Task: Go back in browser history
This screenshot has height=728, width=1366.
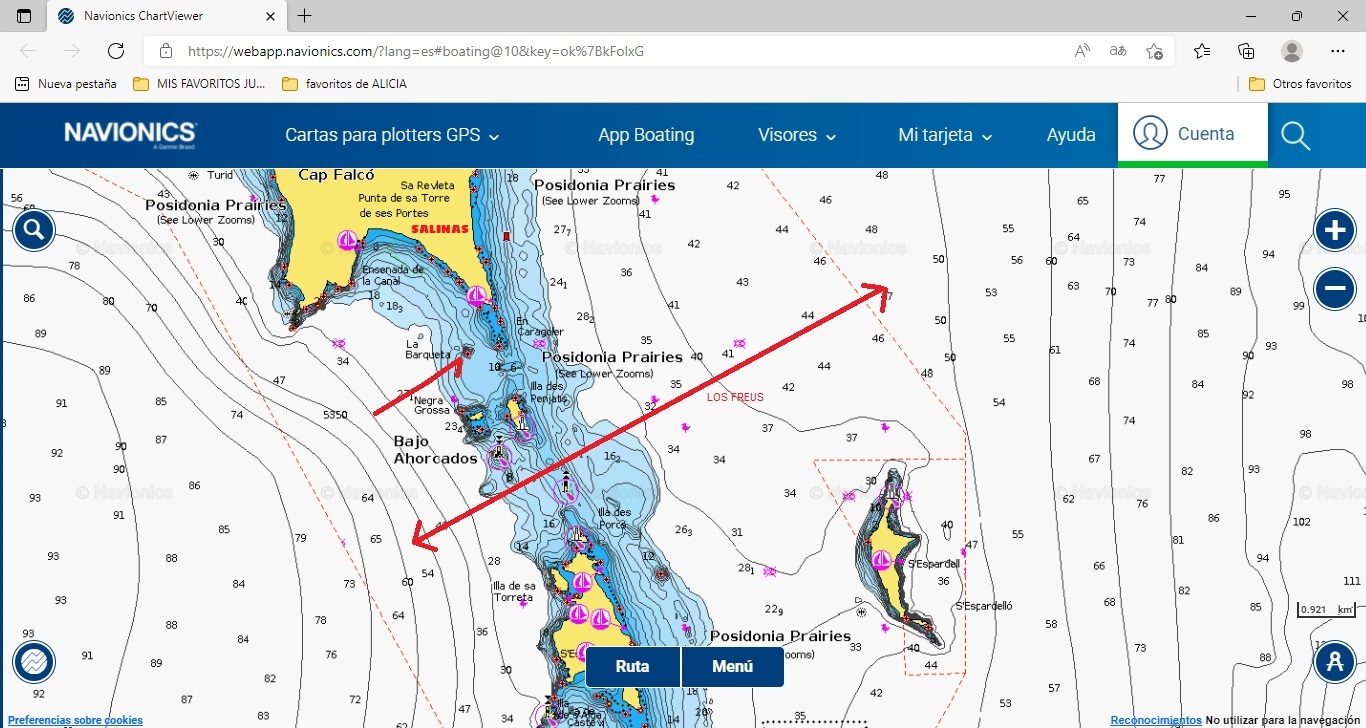Action: click(x=28, y=51)
